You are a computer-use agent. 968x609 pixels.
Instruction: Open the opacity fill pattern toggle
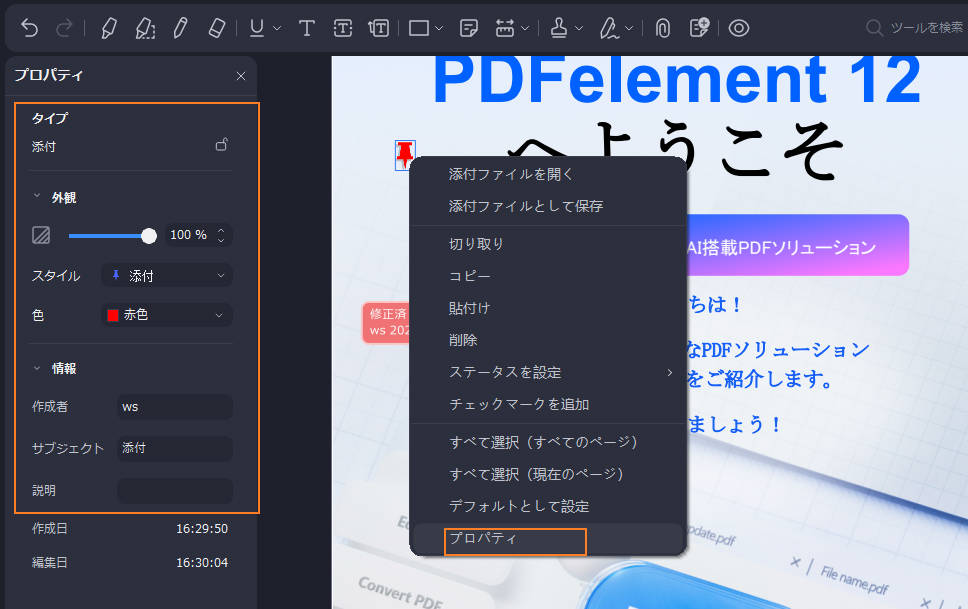pyautogui.click(x=40, y=235)
